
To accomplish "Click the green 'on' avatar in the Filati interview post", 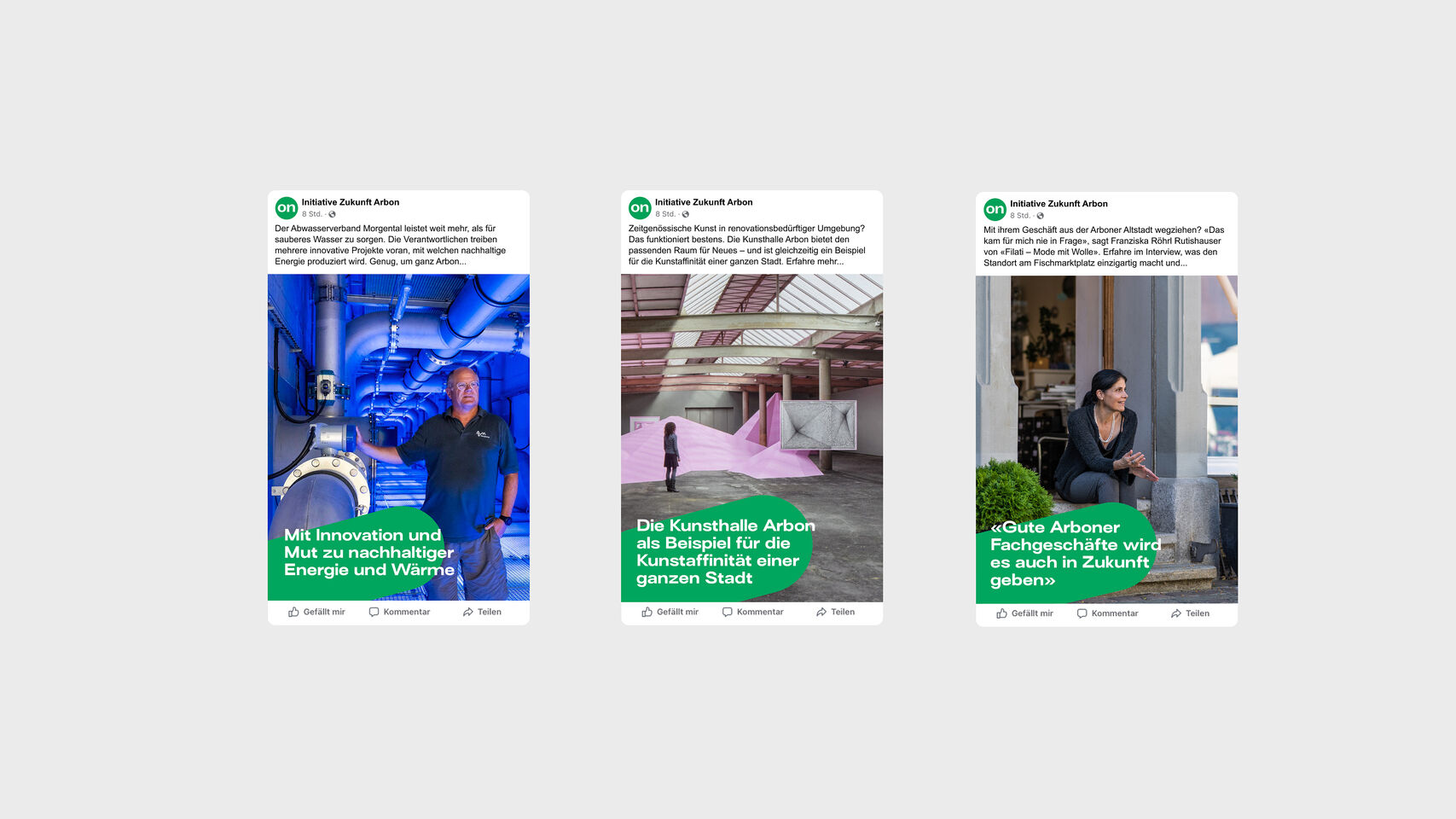I will click(x=995, y=209).
